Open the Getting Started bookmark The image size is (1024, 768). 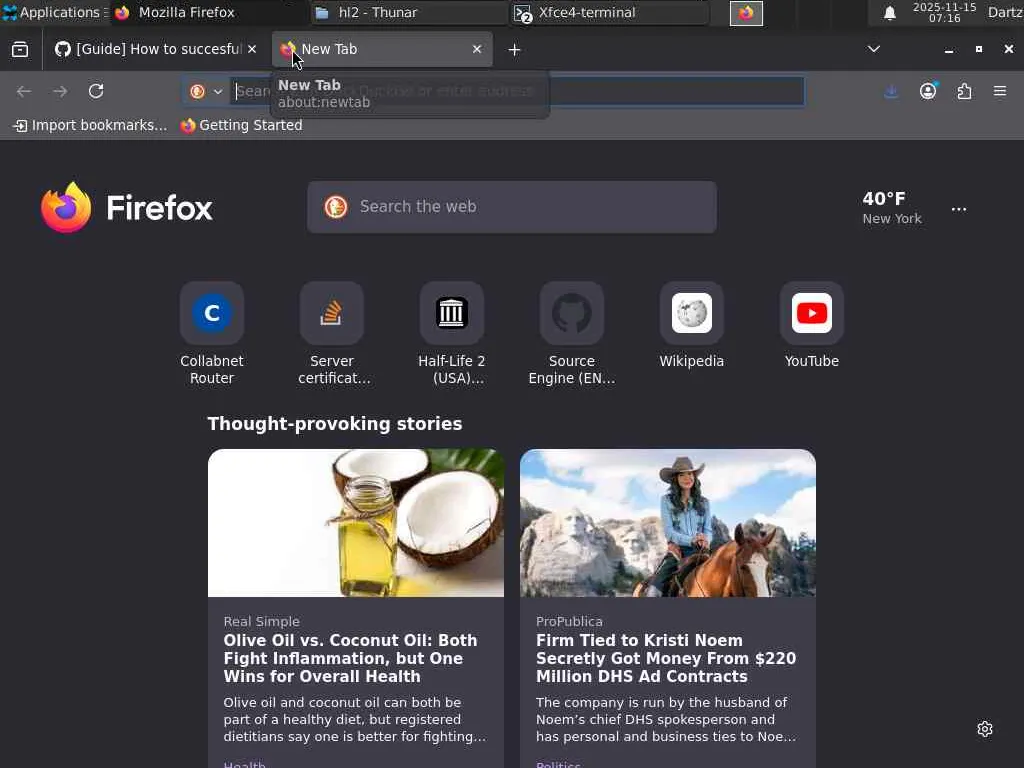click(x=241, y=125)
